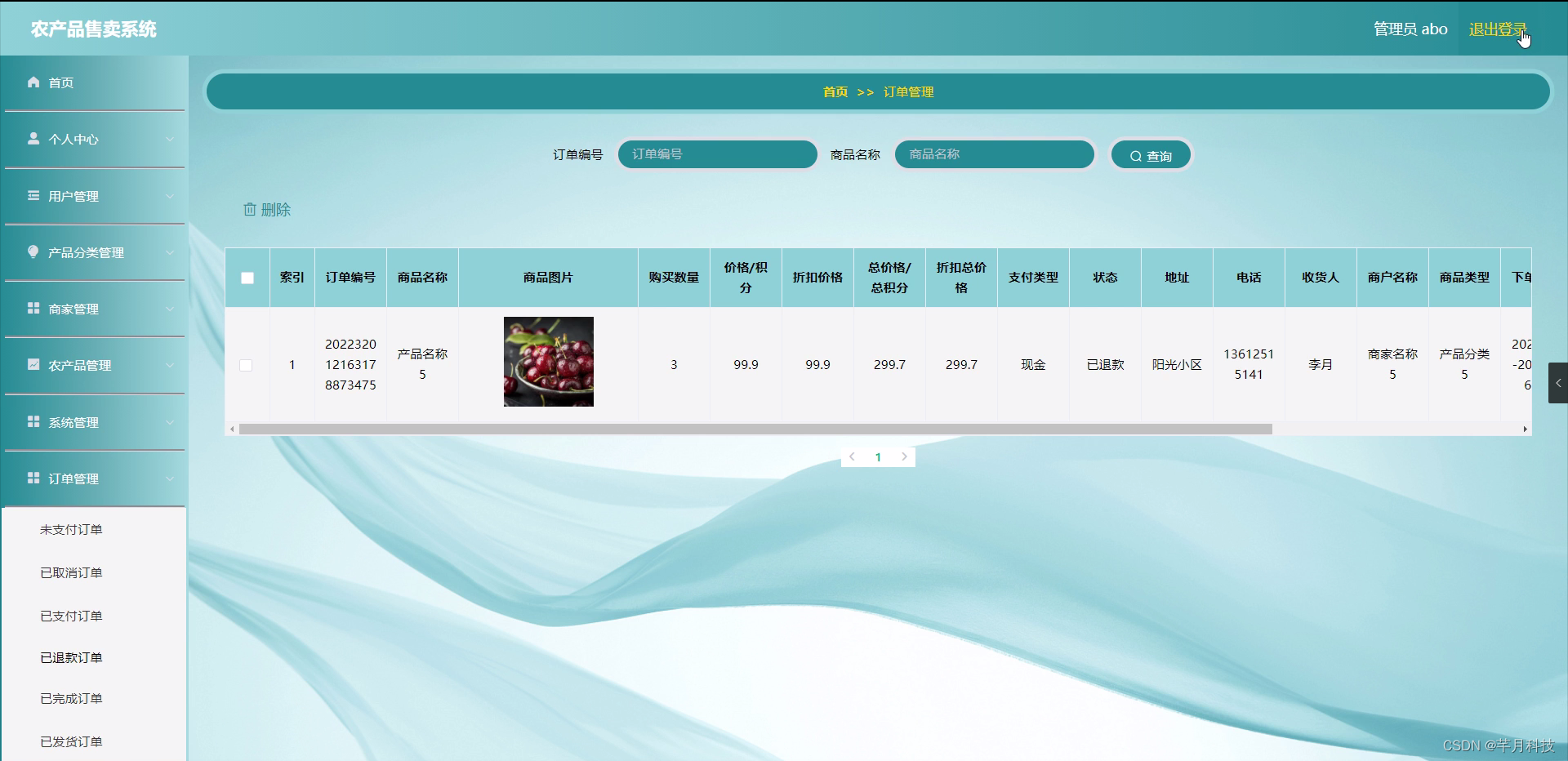The height and width of the screenshot is (761, 1568).
Task: Expand 商家管理 with its arrow
Action: tap(170, 309)
